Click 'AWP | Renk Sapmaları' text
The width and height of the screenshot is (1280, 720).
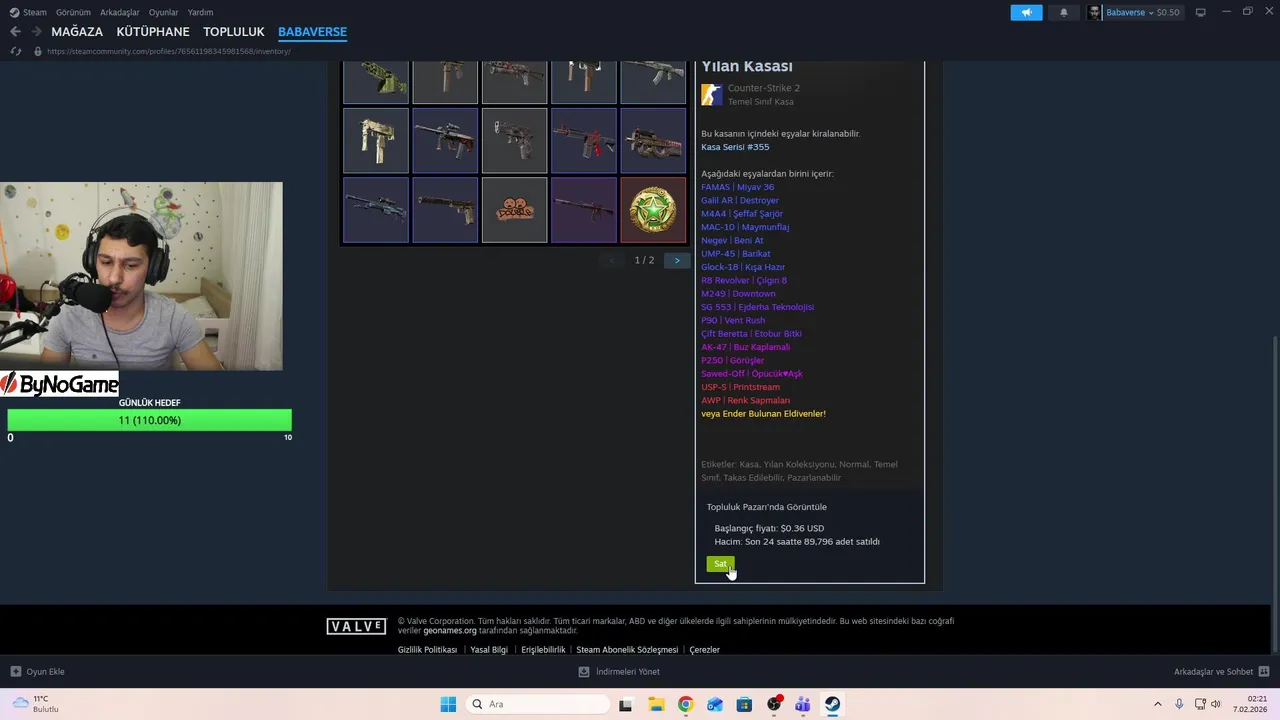click(x=745, y=400)
